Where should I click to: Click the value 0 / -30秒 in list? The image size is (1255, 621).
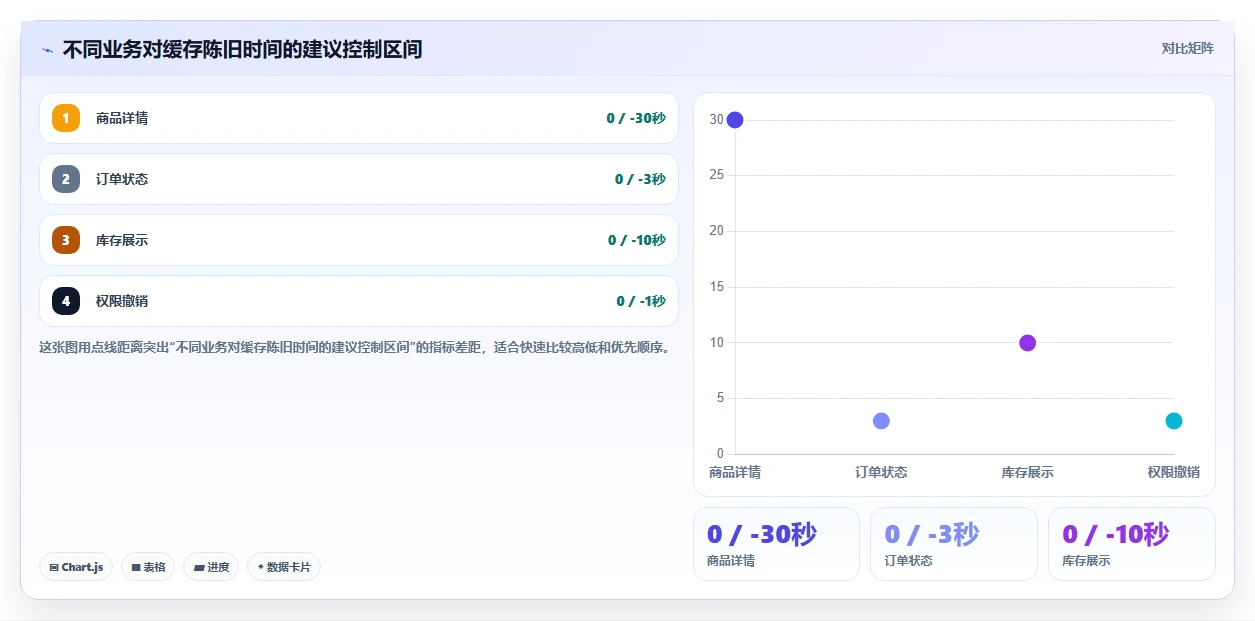tap(635, 118)
